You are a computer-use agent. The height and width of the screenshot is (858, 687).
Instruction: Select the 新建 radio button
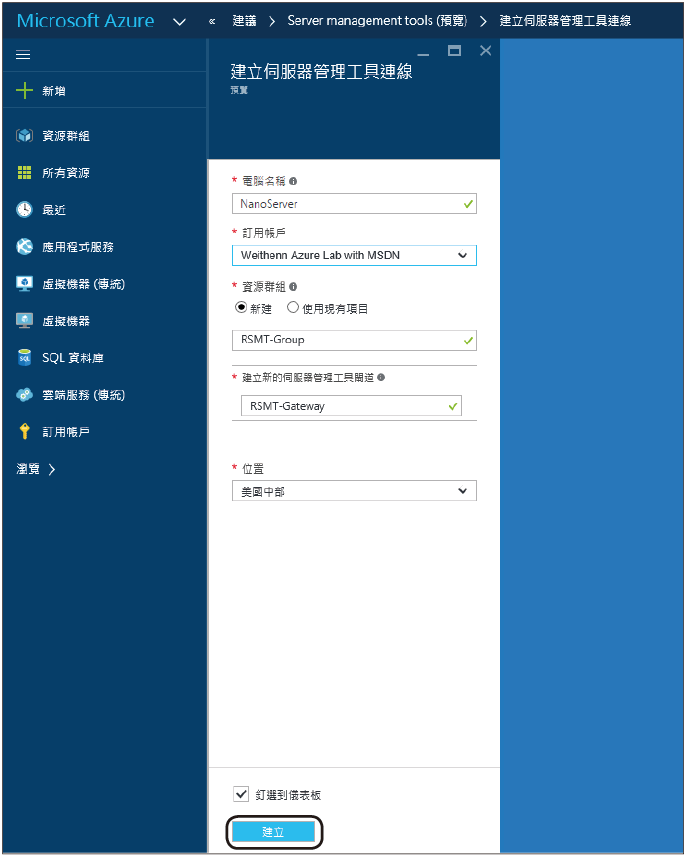[x=241, y=308]
